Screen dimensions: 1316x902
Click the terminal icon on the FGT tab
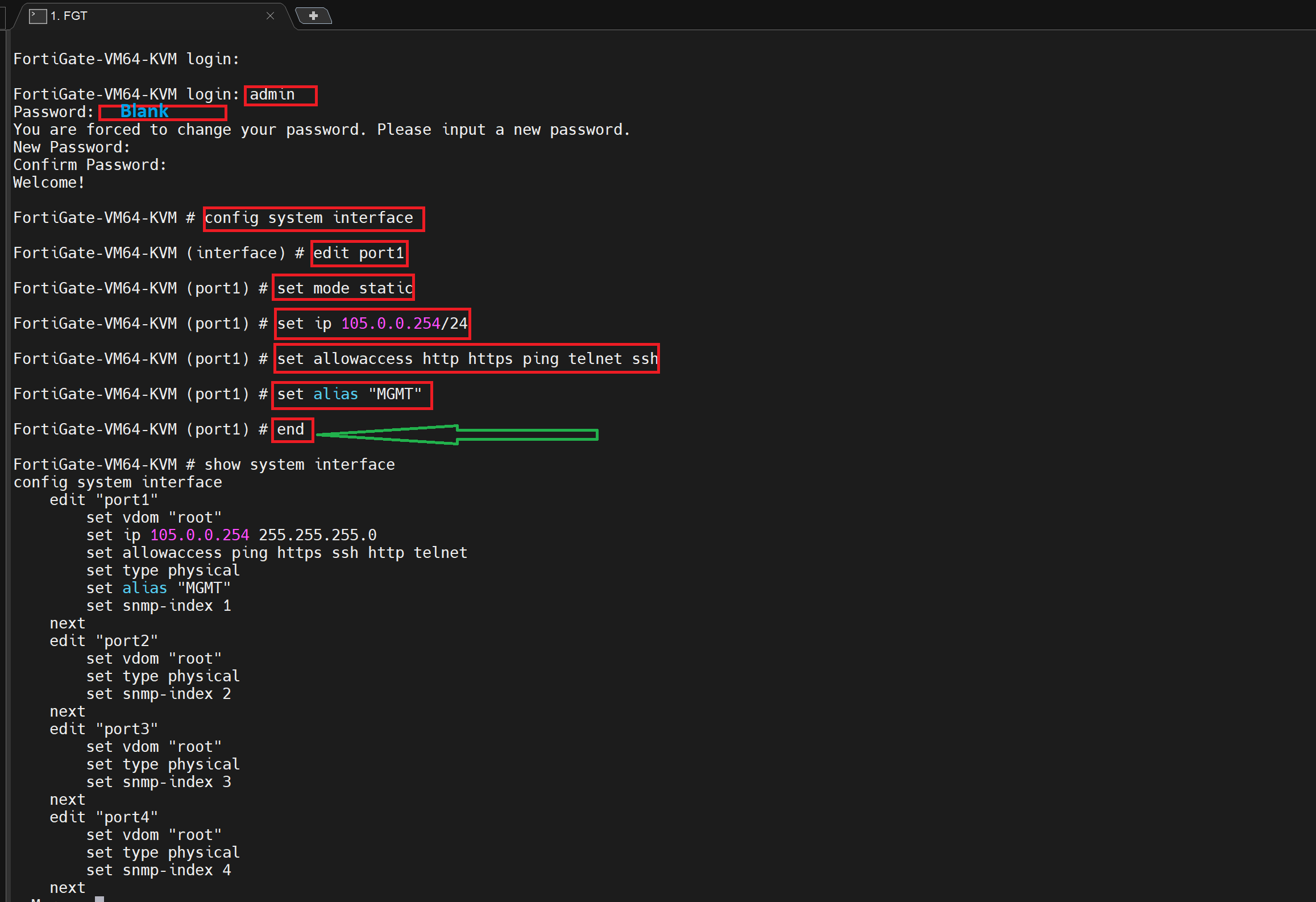[37, 15]
